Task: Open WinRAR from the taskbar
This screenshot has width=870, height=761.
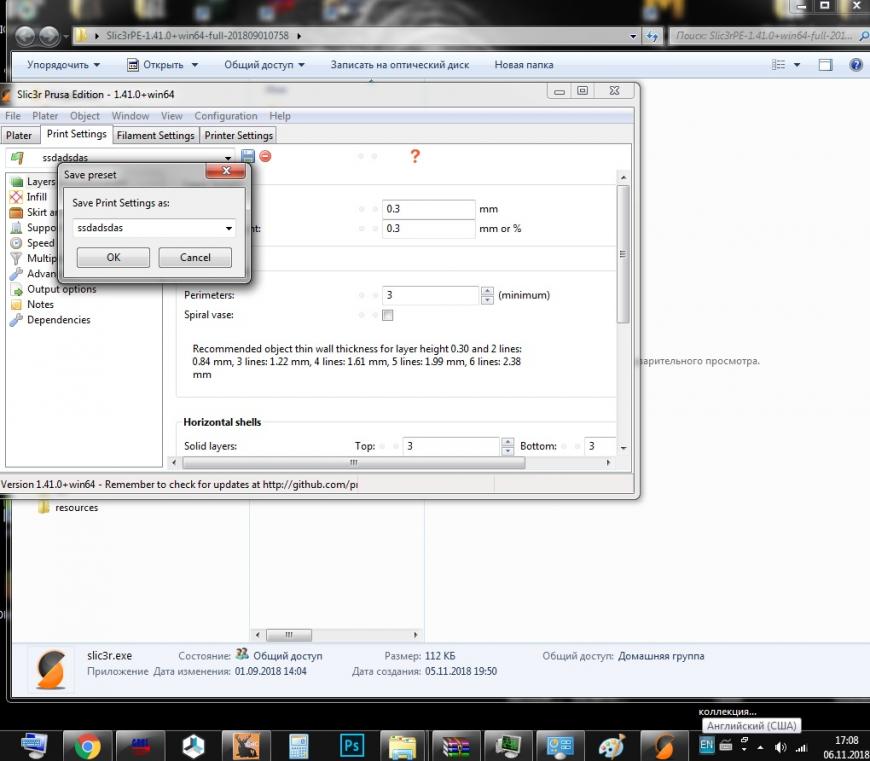Action: point(456,745)
